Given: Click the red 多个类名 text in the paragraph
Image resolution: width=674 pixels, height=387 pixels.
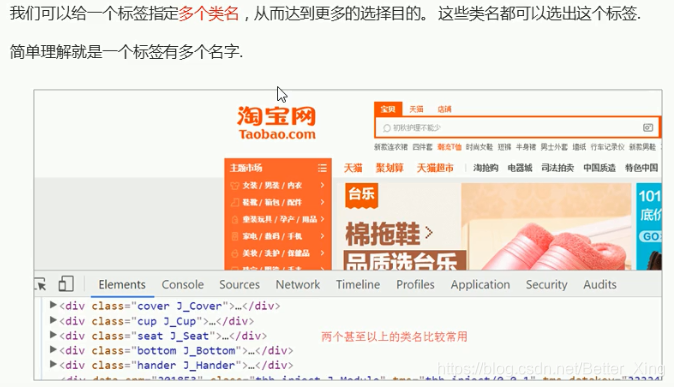Looking at the screenshot, I should [x=209, y=14].
